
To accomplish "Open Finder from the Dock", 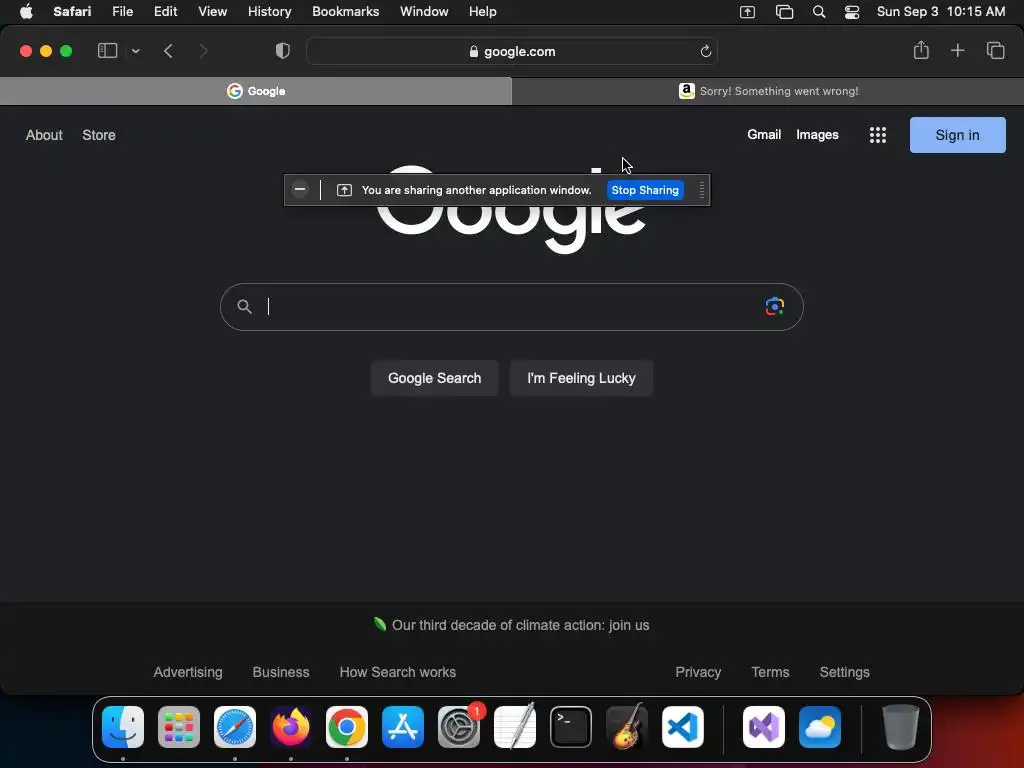I will (x=123, y=727).
